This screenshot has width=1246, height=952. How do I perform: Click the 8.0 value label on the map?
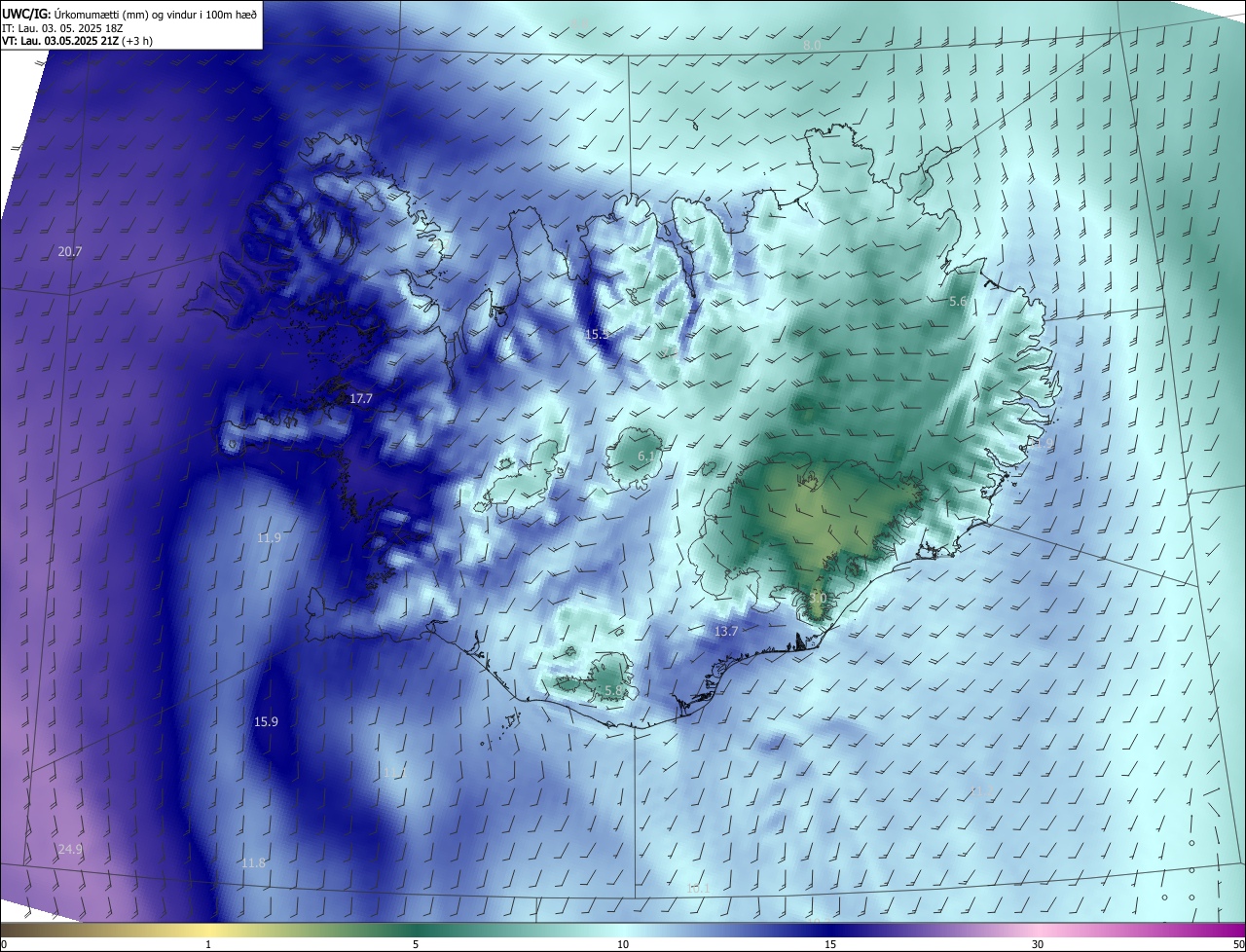pos(812,46)
